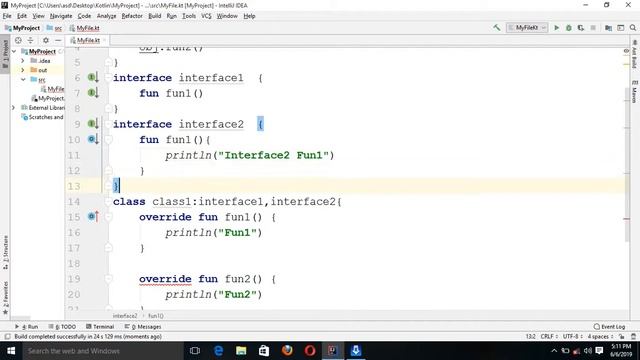
Task: Run with coverage icon in toolbar
Action: tap(581, 28)
